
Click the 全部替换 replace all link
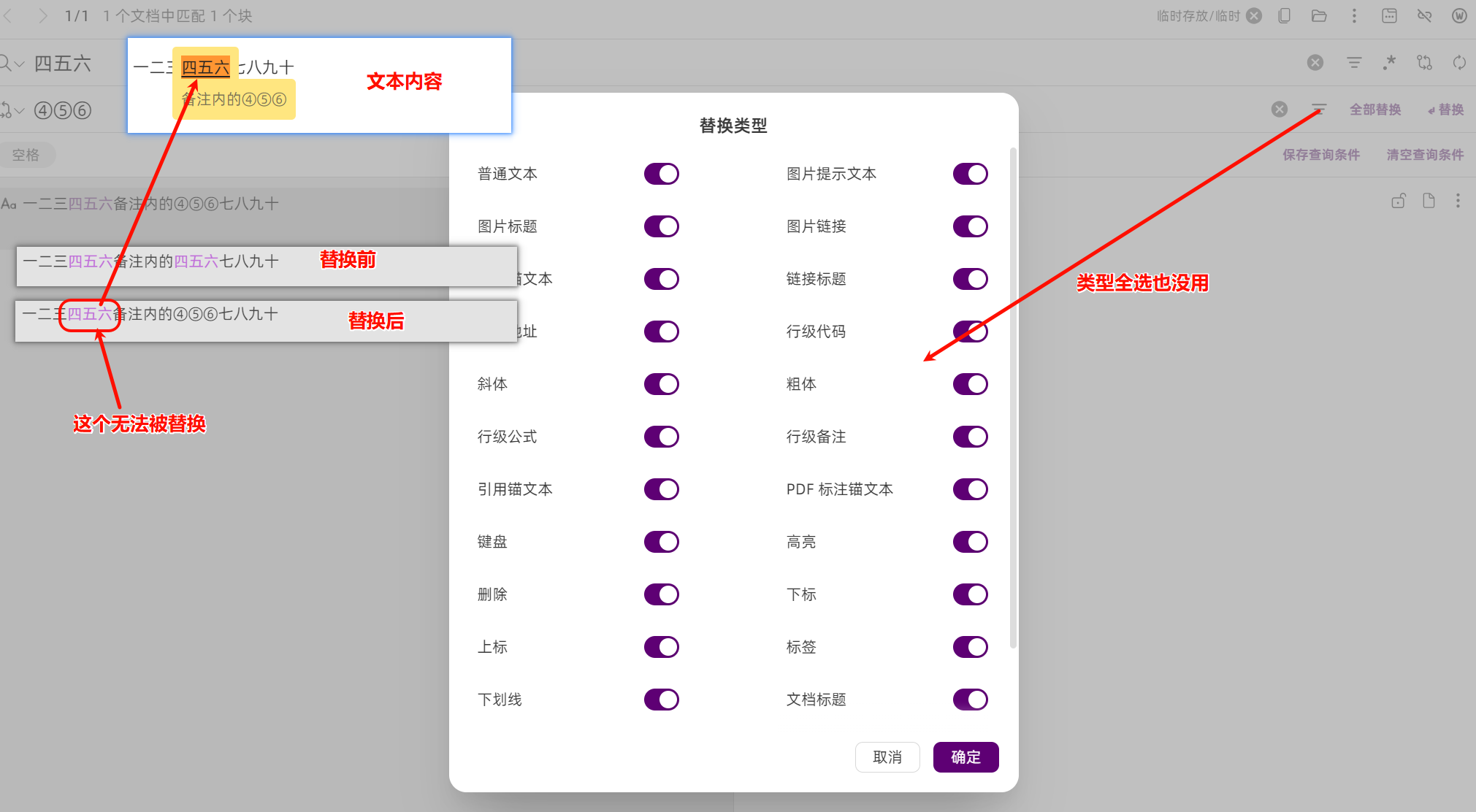(x=1375, y=110)
